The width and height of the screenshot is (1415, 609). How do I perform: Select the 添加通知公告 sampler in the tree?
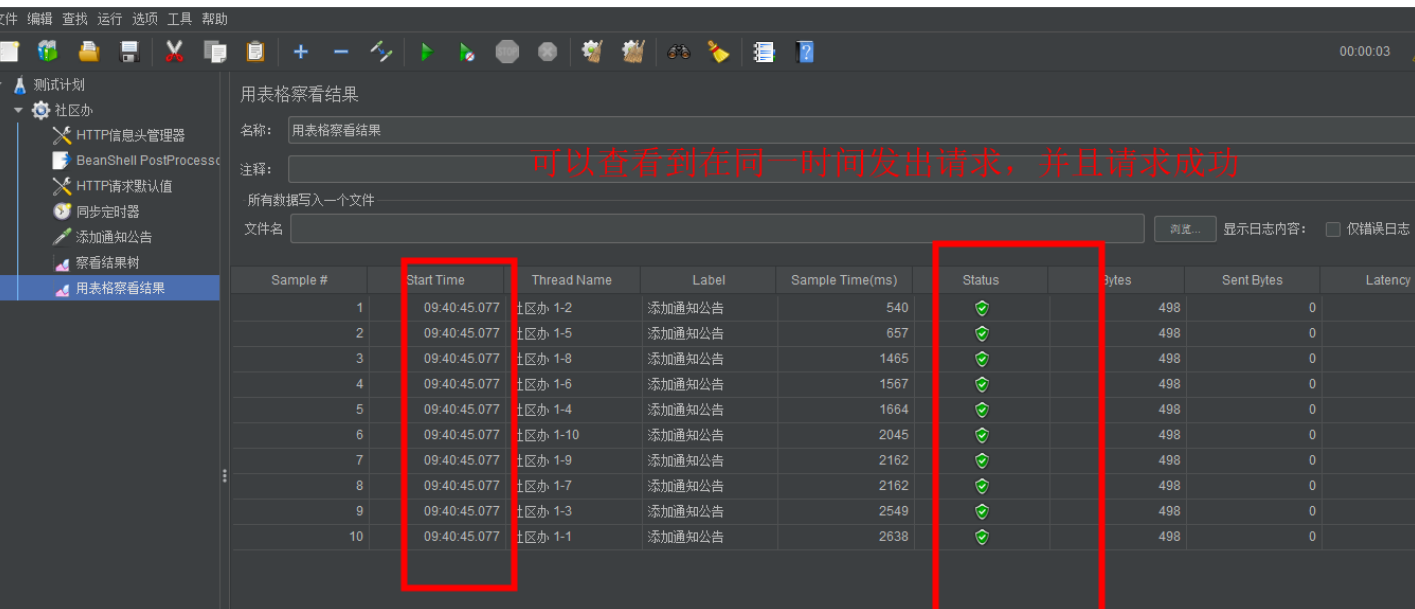pyautogui.click(x=114, y=237)
